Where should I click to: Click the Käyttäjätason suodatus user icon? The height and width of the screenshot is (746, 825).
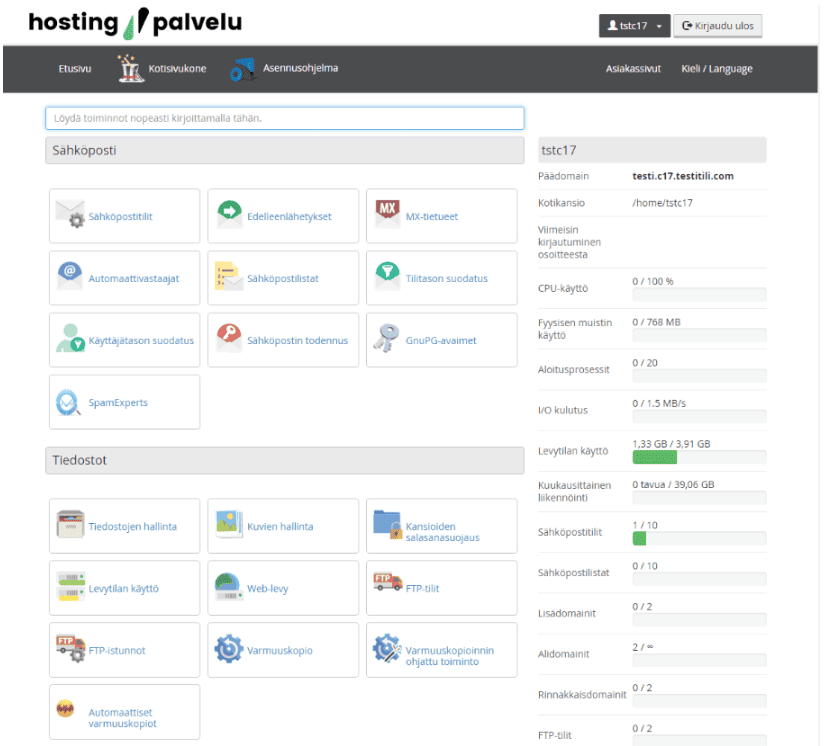tap(71, 338)
